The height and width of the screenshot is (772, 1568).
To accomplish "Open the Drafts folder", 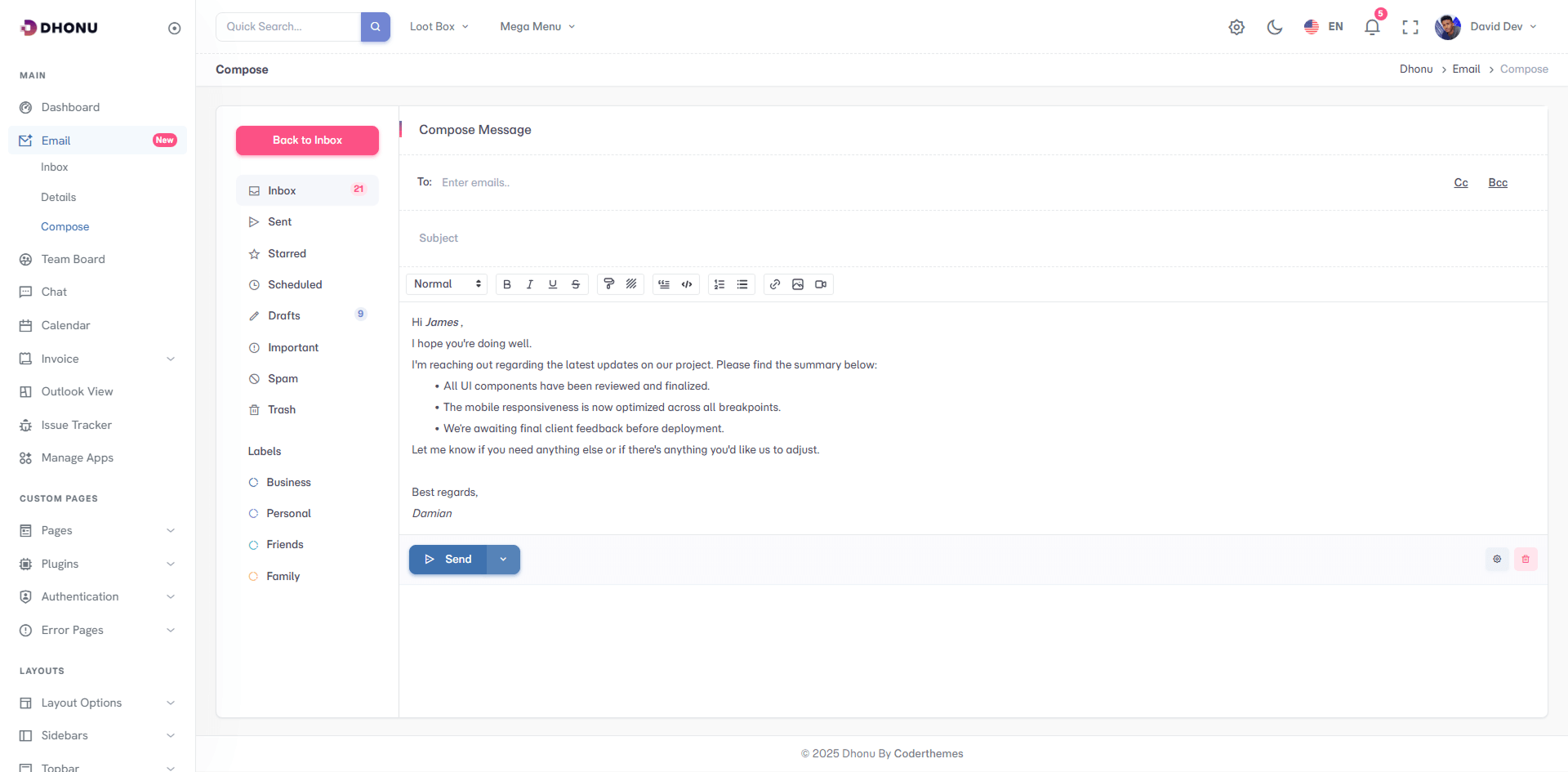I will pos(284,316).
